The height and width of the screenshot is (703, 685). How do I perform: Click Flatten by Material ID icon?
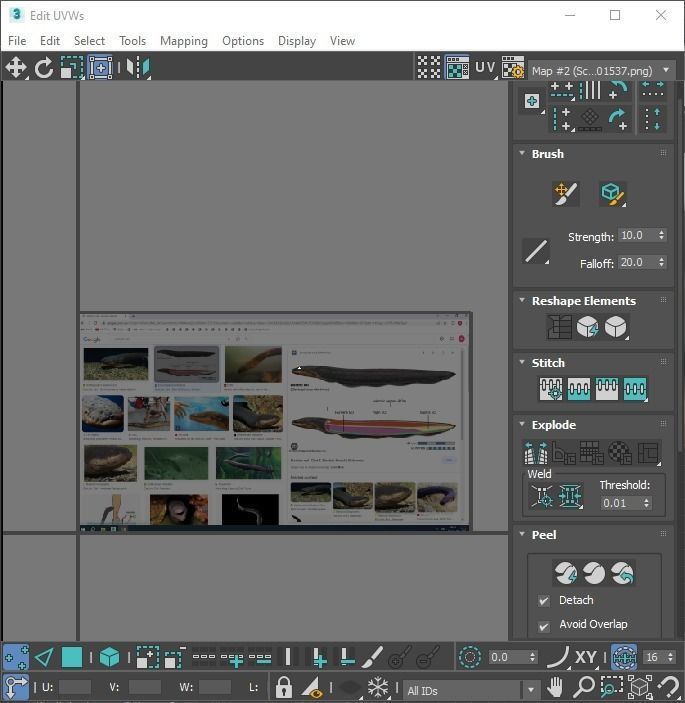(620, 453)
